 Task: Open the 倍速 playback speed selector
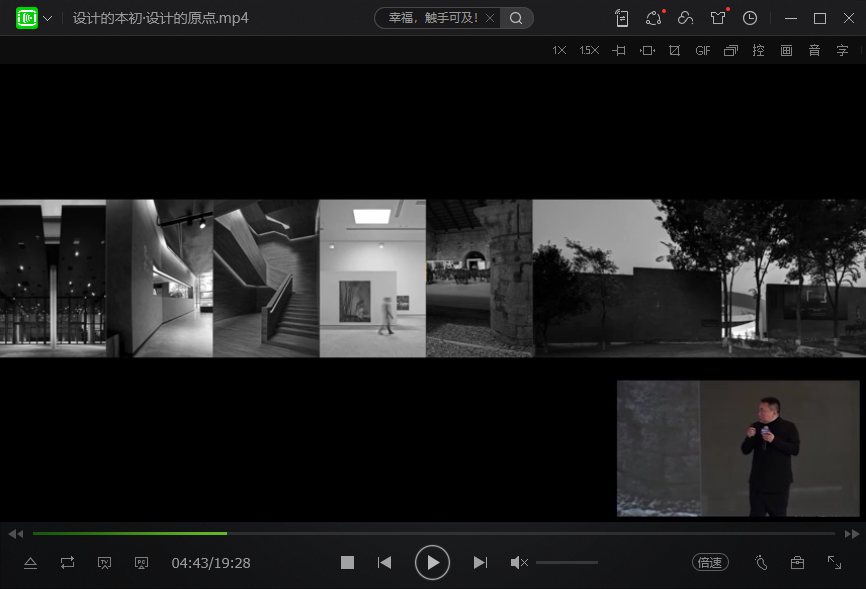pos(710,563)
